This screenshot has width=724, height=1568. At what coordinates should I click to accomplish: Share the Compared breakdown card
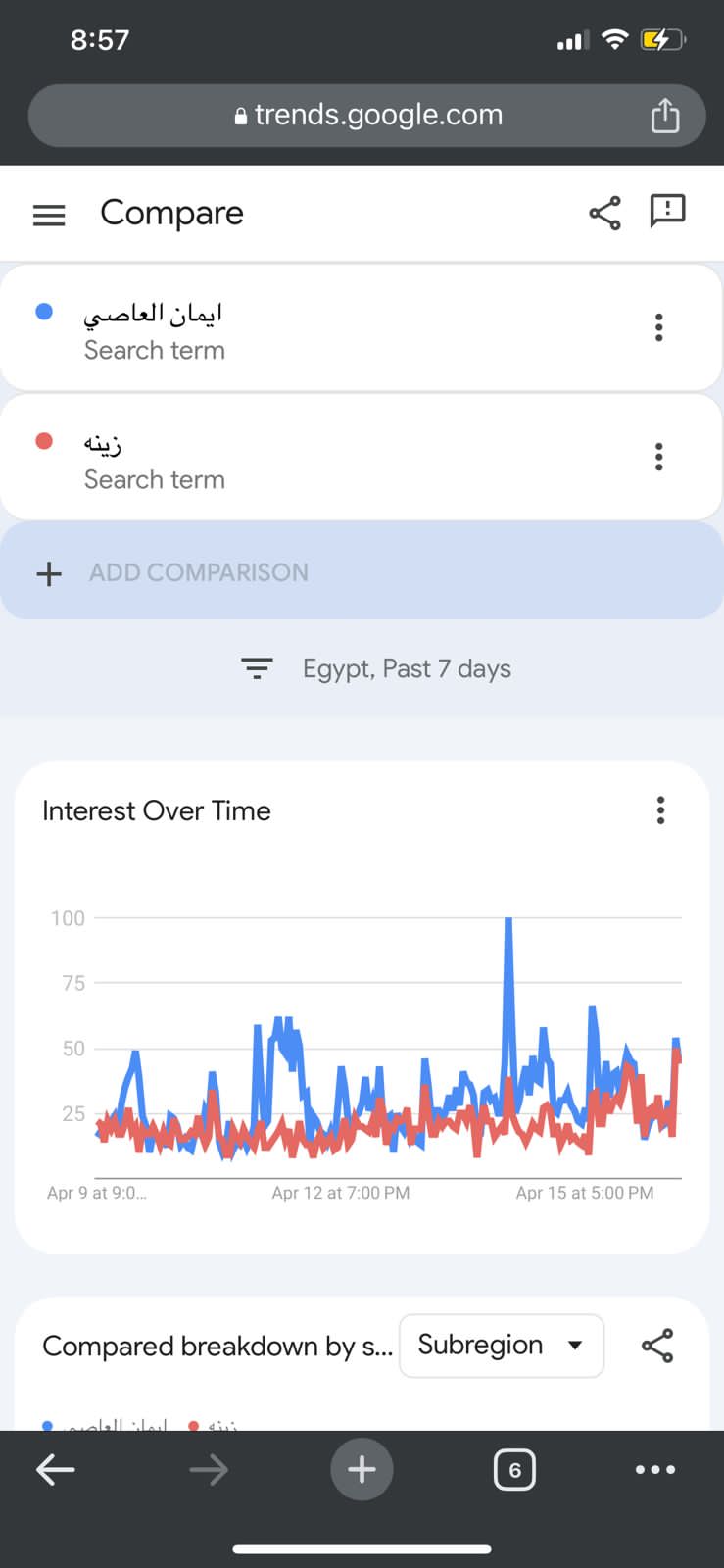pyautogui.click(x=657, y=1346)
